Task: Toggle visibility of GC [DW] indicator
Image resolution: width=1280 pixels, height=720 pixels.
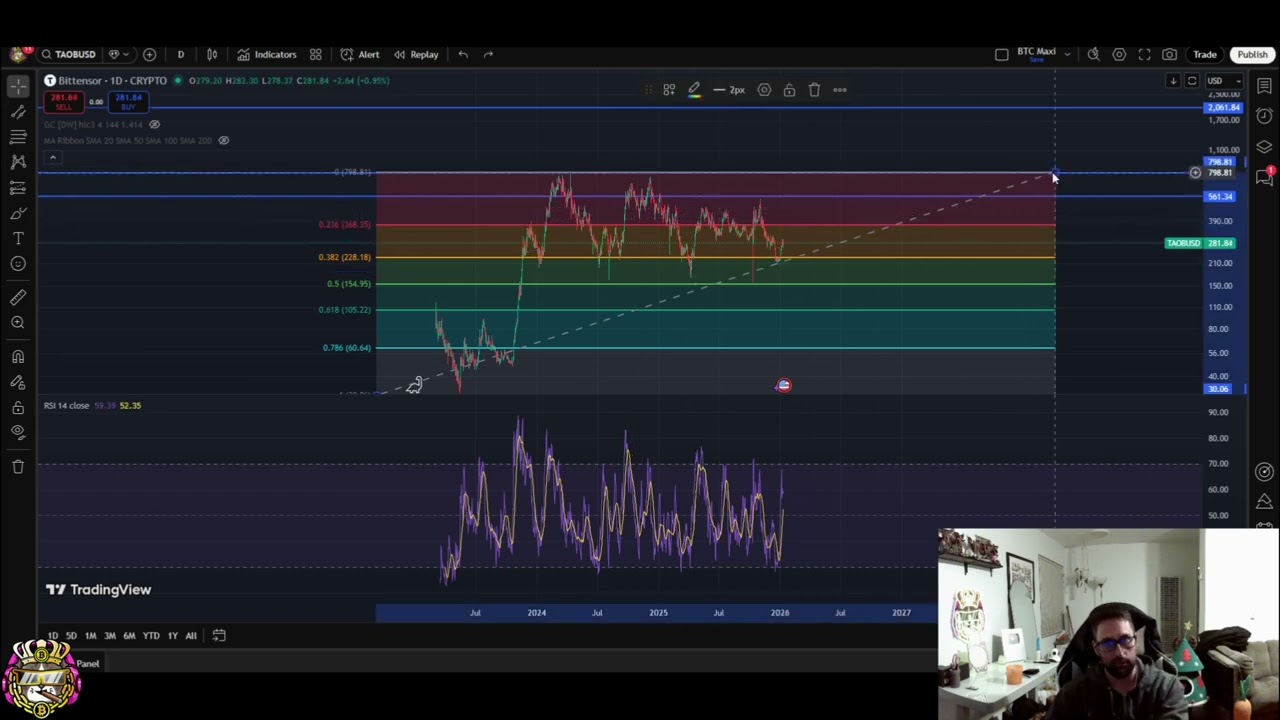Action: [154, 124]
